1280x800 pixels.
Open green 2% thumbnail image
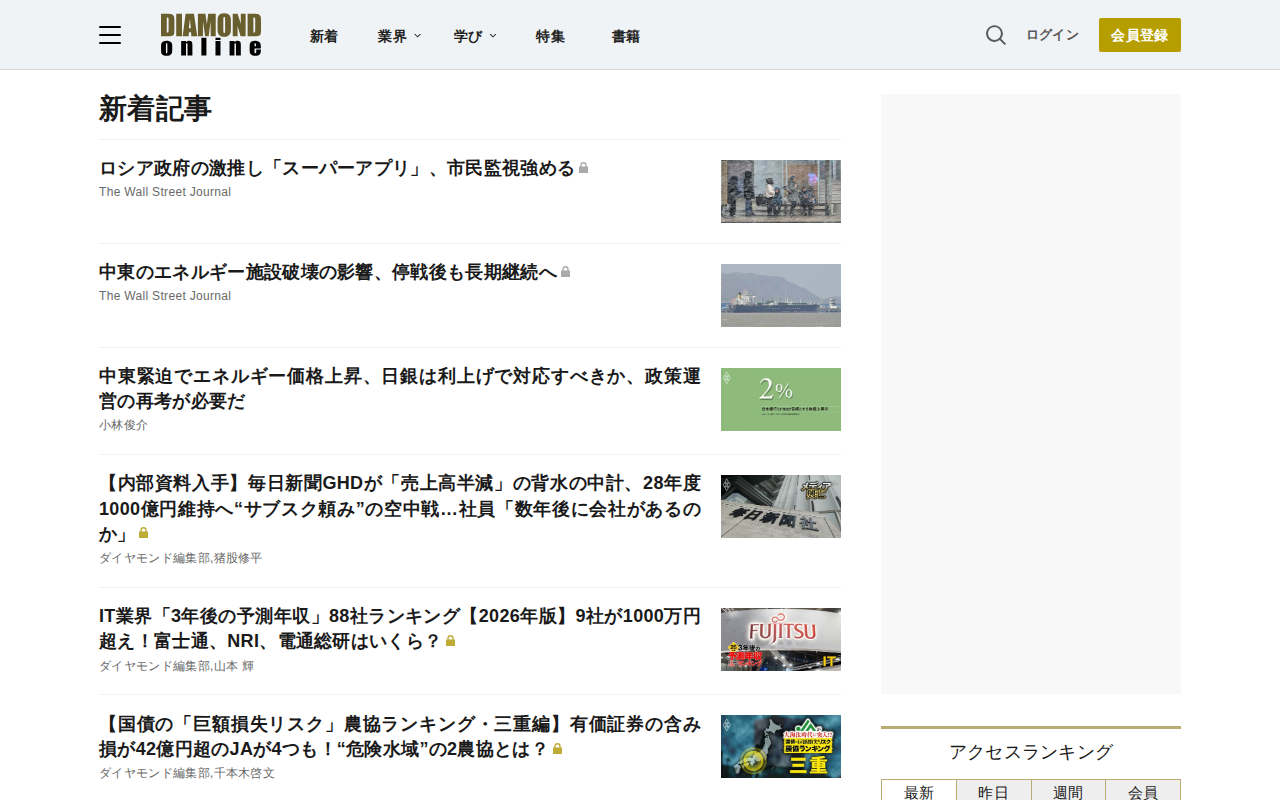[781, 399]
